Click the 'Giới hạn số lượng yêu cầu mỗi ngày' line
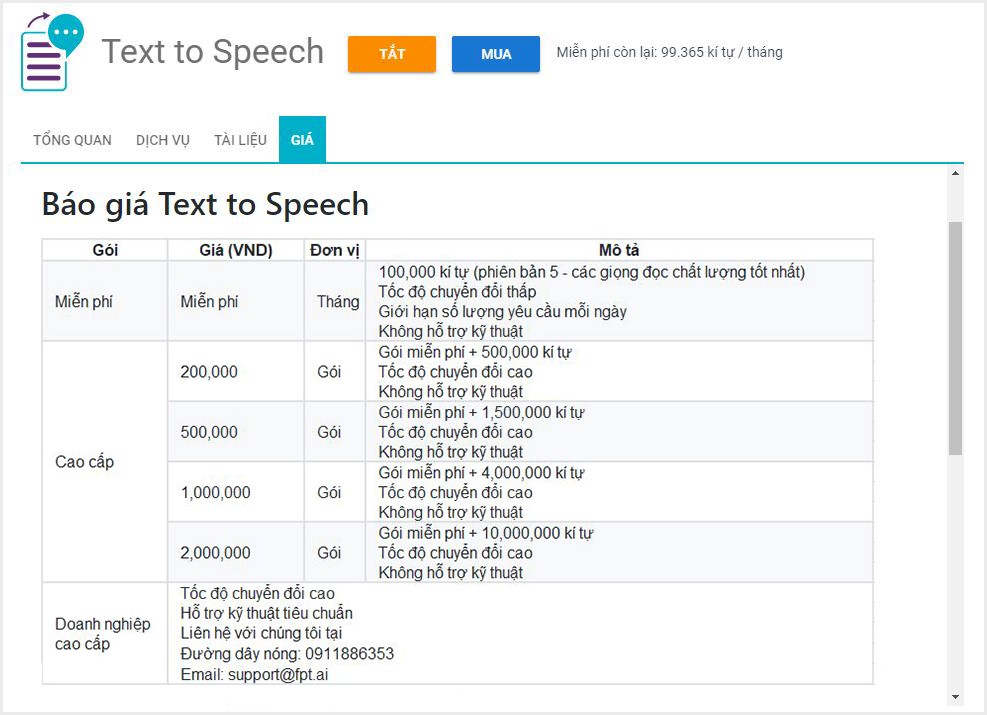This screenshot has width=987, height=715. tap(502, 312)
